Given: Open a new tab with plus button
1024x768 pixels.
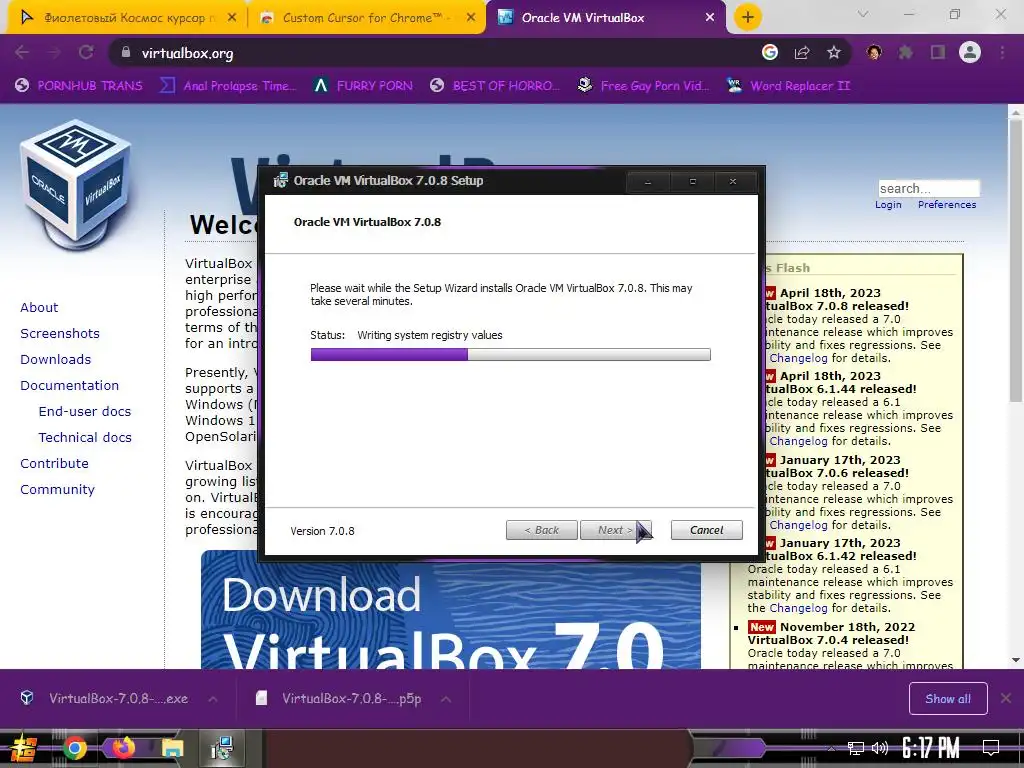Looking at the screenshot, I should pos(748,18).
